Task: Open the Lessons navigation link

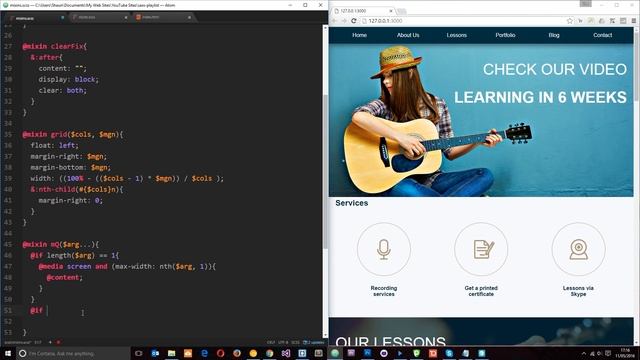Action: 456,35
